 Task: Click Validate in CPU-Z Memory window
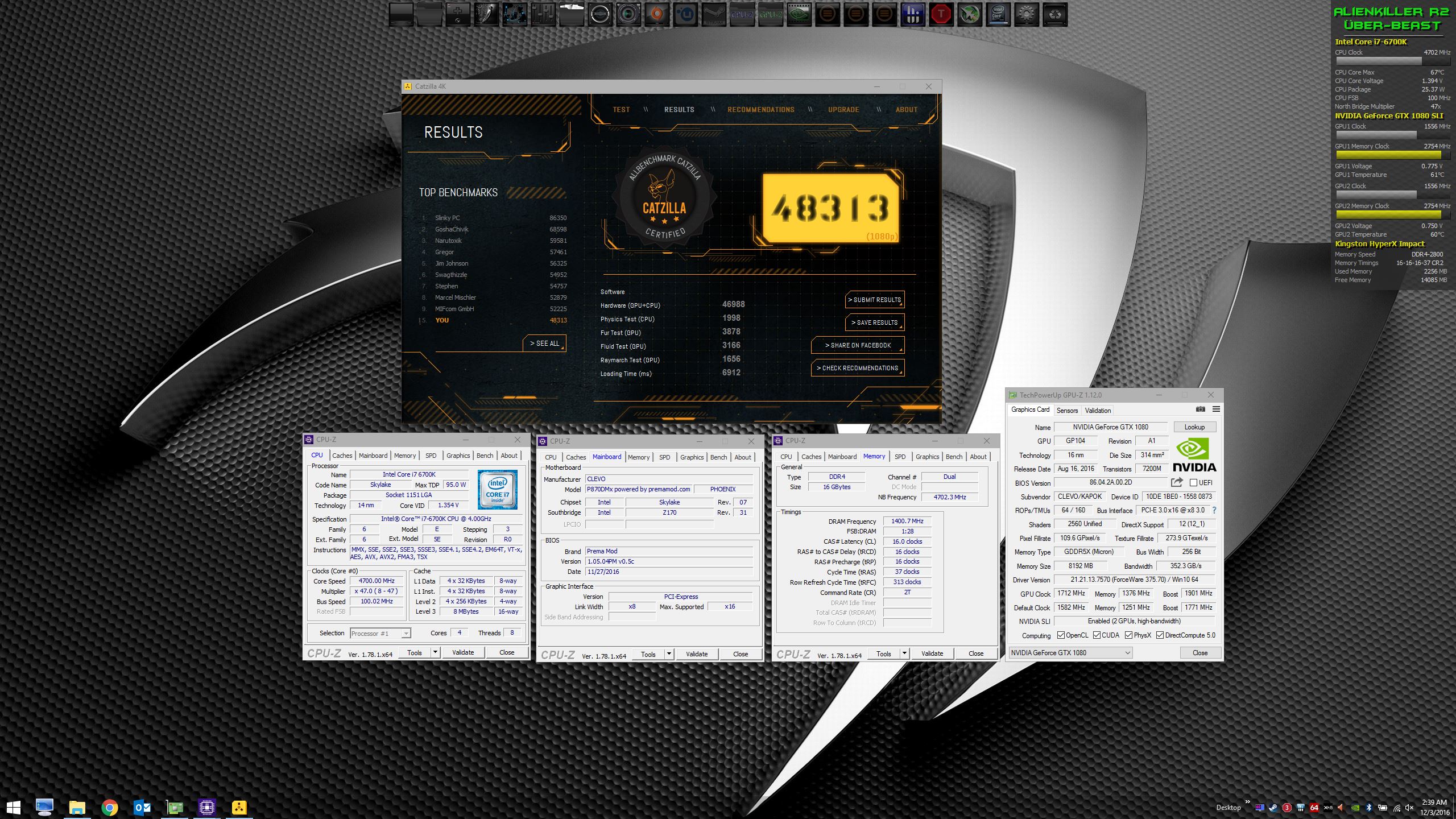[x=932, y=653]
